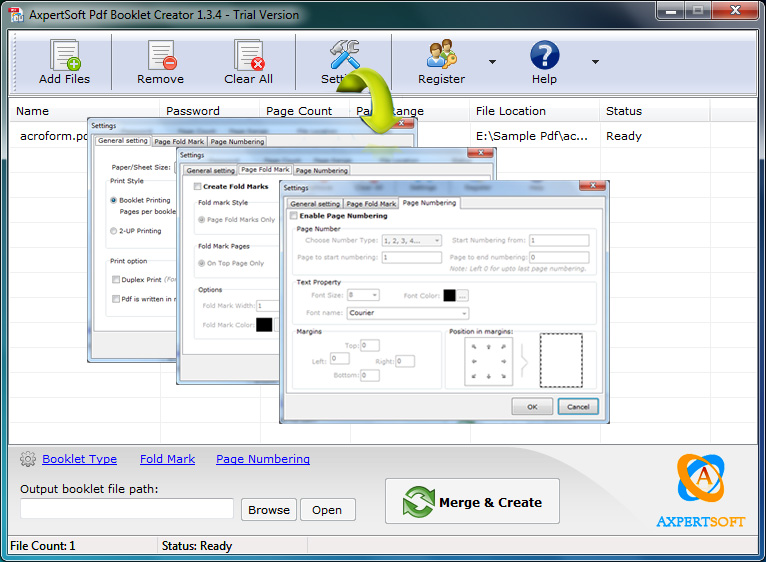Click the Font Color ellipsis button
The width and height of the screenshot is (766, 562).
click(463, 295)
